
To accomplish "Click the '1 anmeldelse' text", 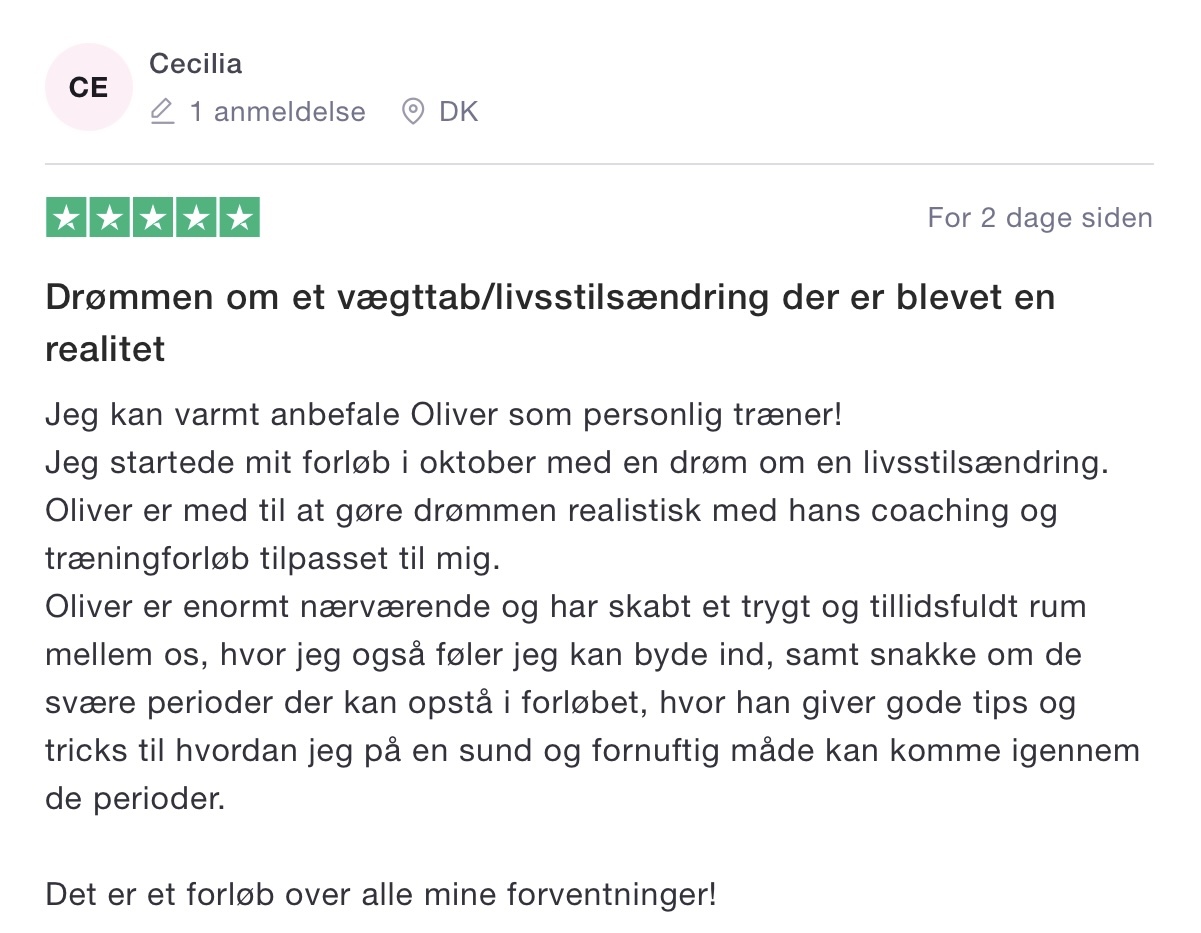I will pyautogui.click(x=278, y=112).
